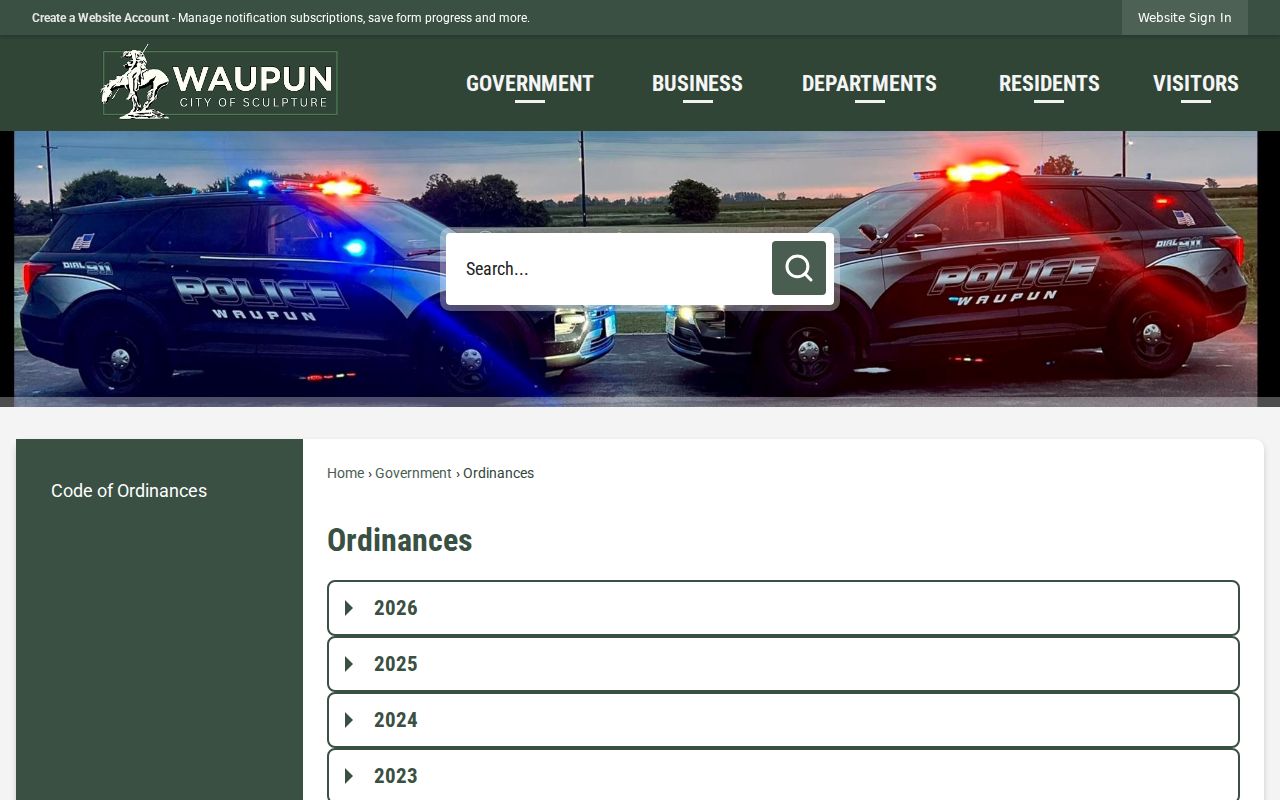Open the Government menu
Viewport: 1280px width, 800px height.
[530, 84]
